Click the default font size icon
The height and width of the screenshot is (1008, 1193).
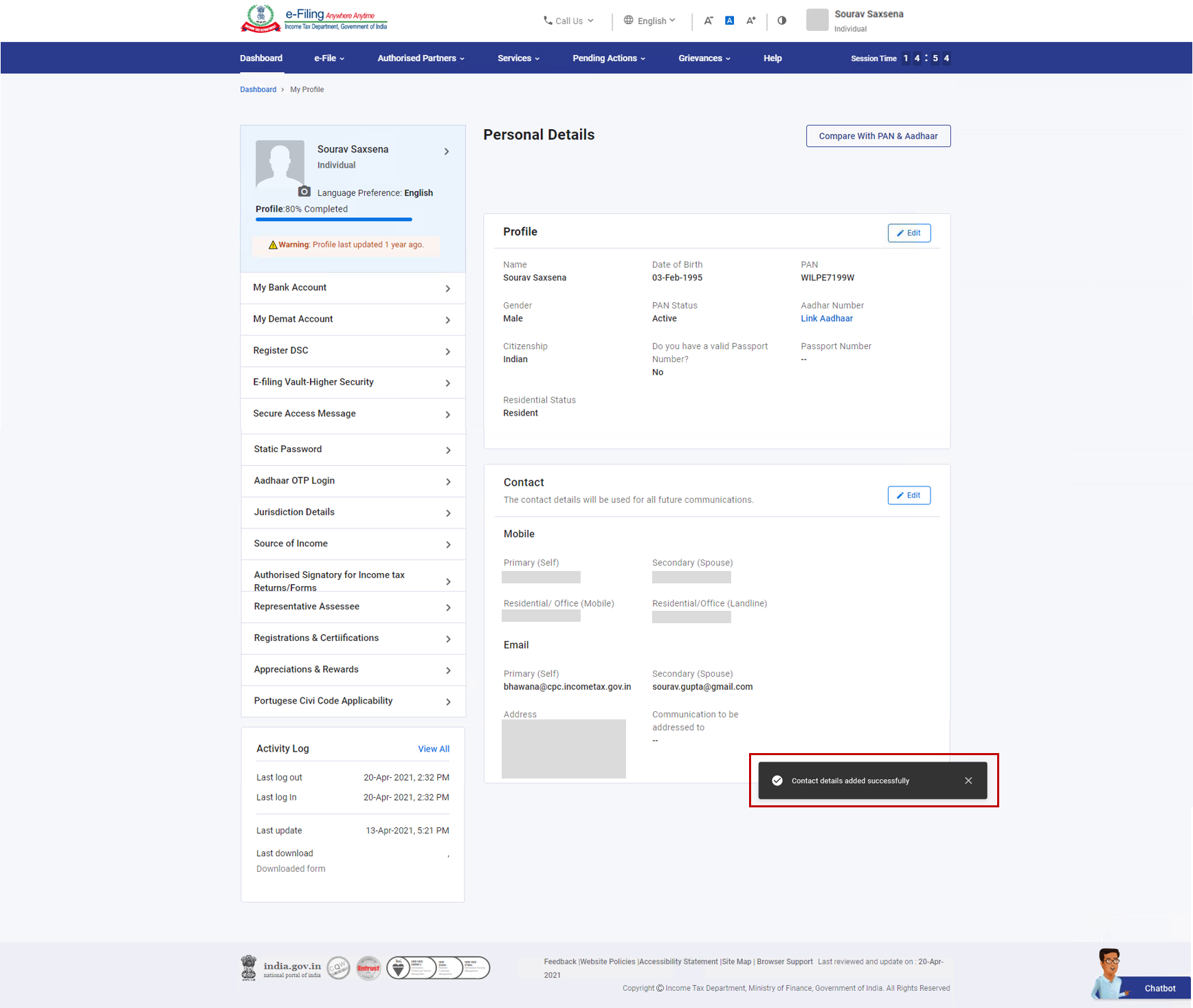(x=730, y=21)
